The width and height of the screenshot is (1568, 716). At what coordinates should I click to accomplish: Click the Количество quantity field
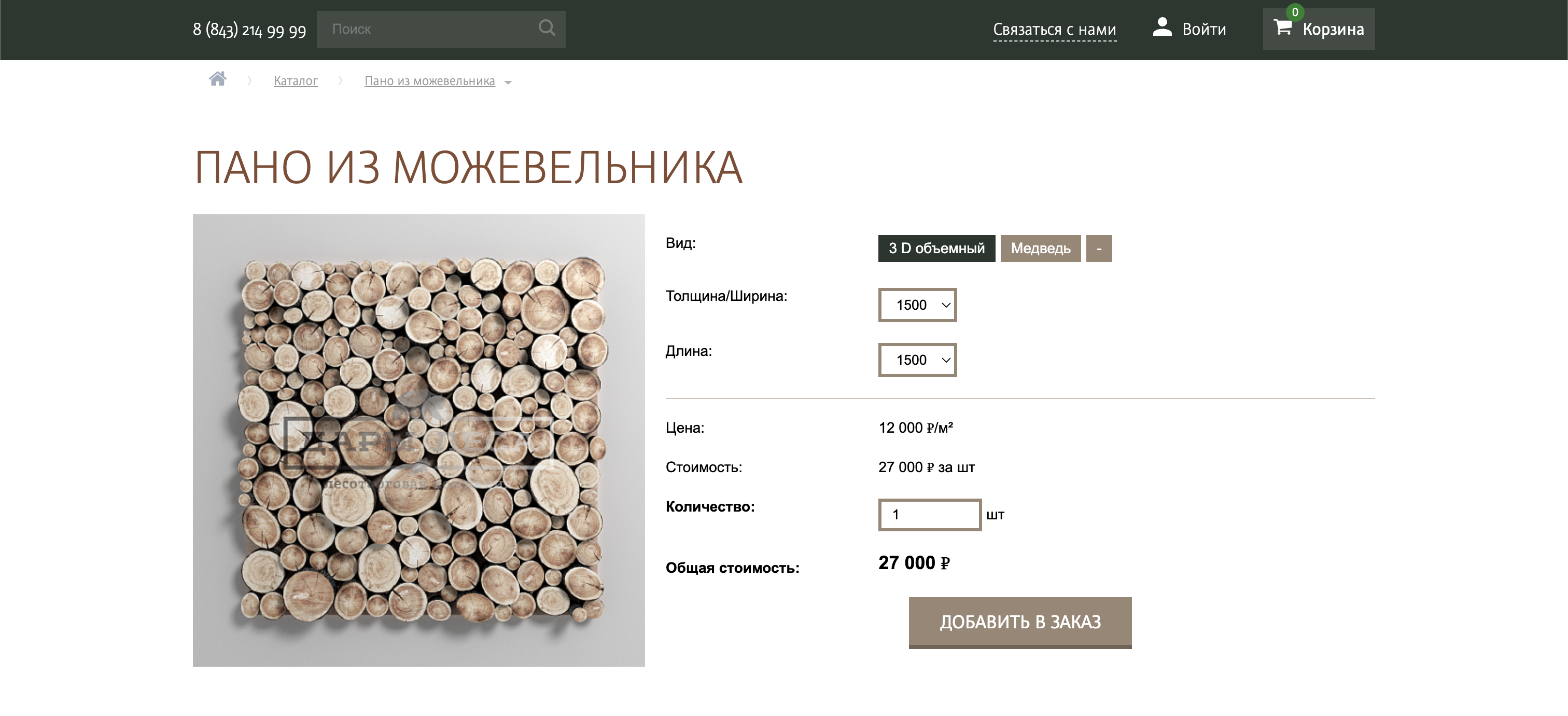(930, 515)
